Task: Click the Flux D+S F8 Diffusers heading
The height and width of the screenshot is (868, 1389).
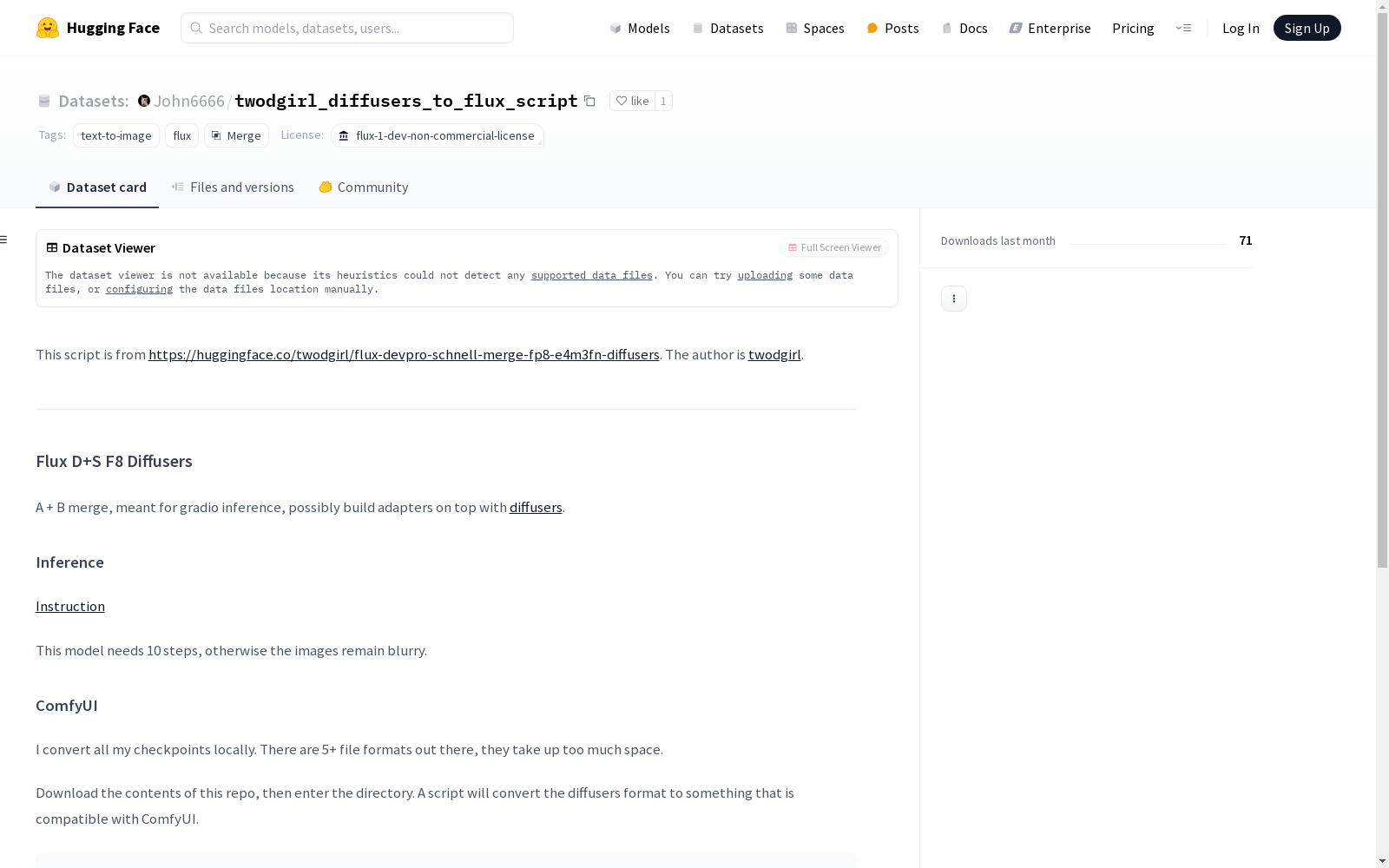Action: tap(114, 461)
